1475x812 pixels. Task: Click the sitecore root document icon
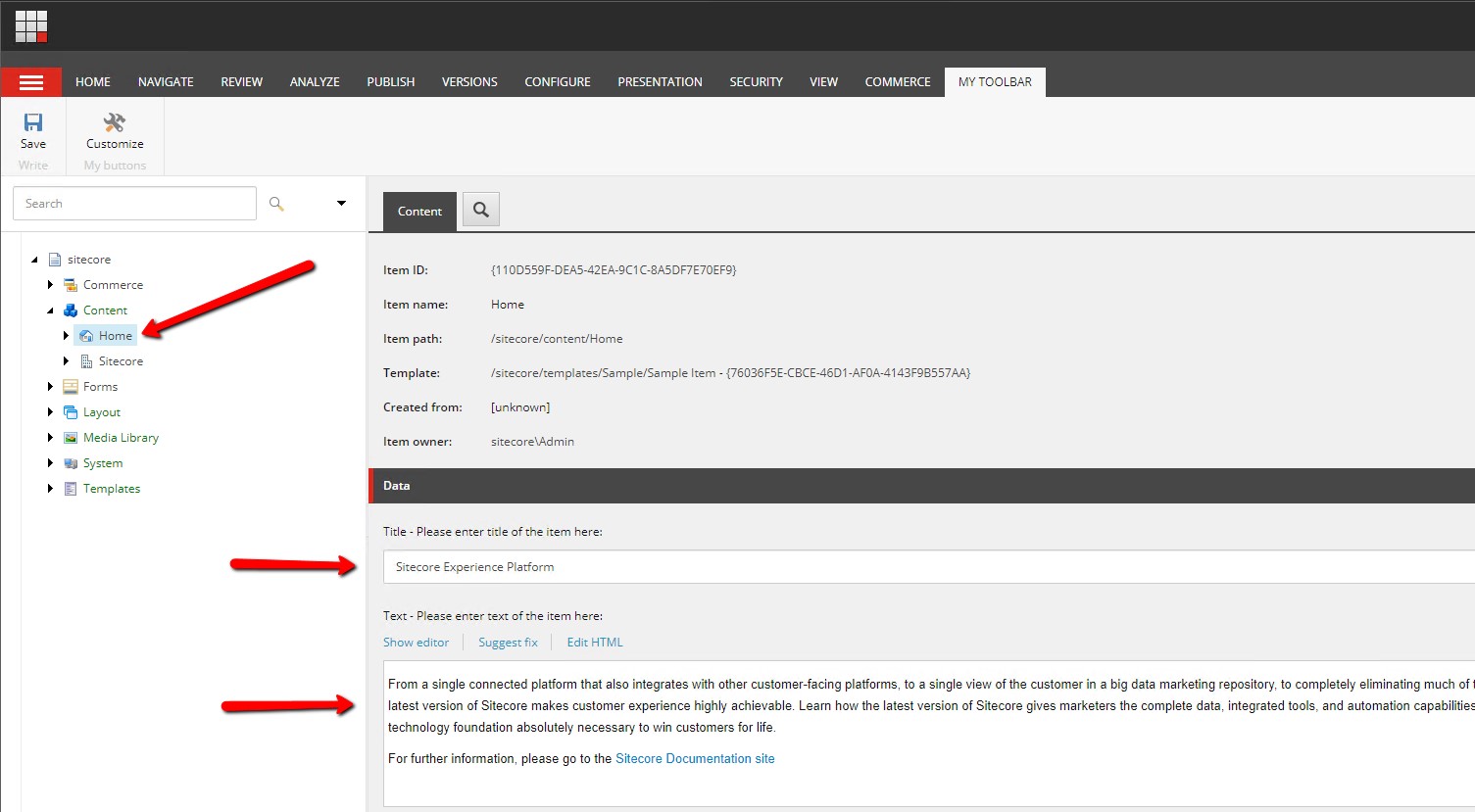click(55, 260)
